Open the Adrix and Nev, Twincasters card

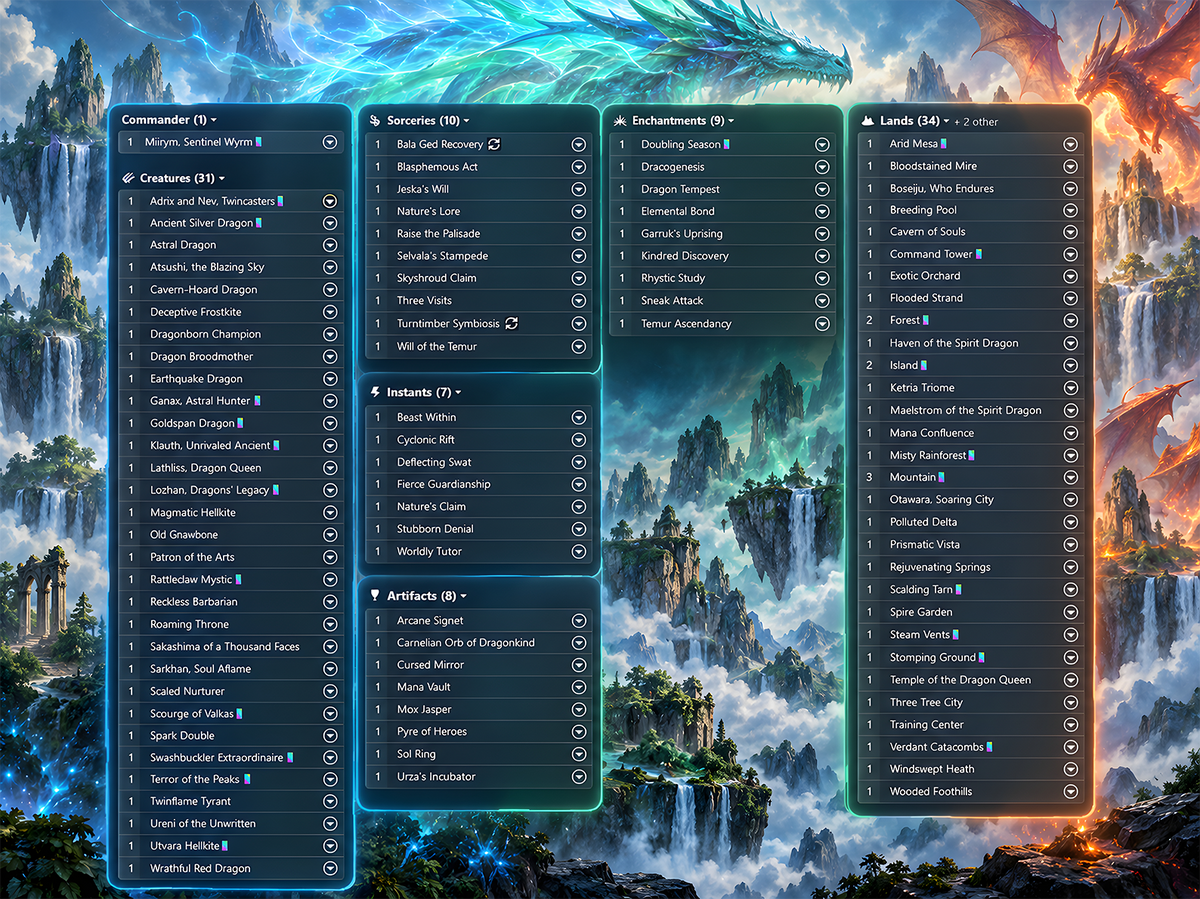[212, 201]
